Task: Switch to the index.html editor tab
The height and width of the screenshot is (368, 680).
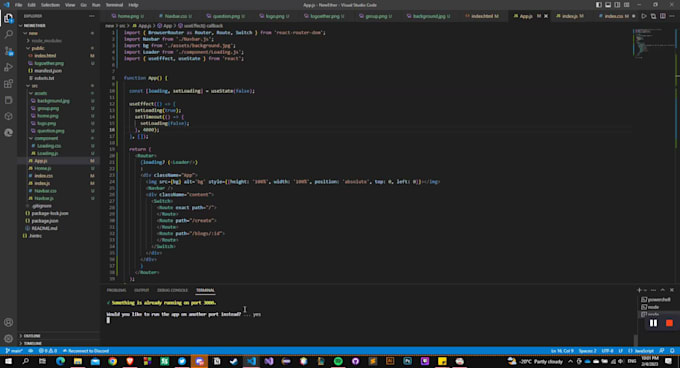Action: coord(481,16)
